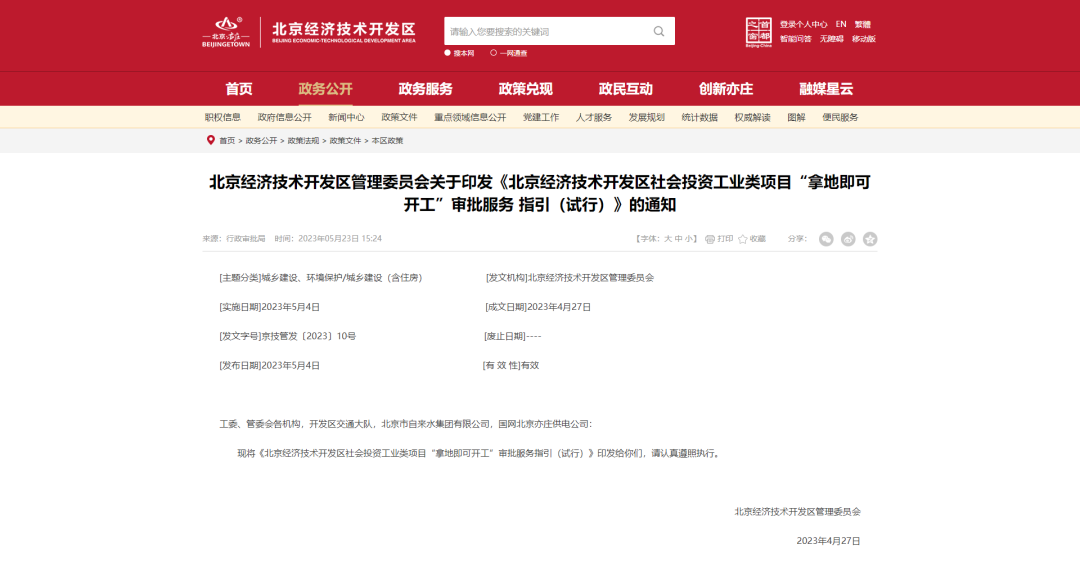The width and height of the screenshot is (1080, 562).
Task: Open the 政务公开 main navigation tab
Action: [x=325, y=89]
